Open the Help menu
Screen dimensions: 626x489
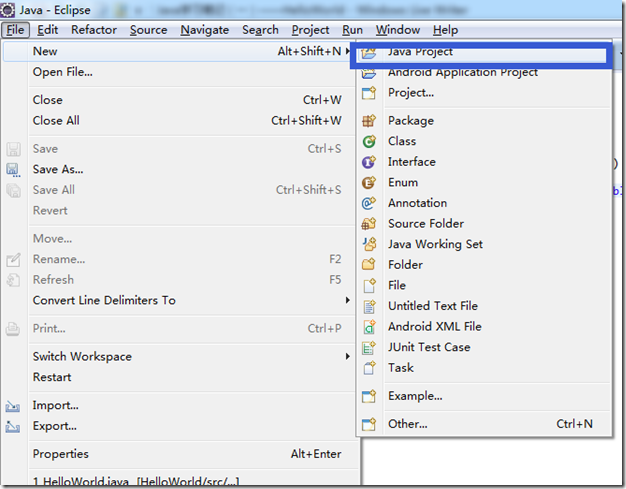445,30
